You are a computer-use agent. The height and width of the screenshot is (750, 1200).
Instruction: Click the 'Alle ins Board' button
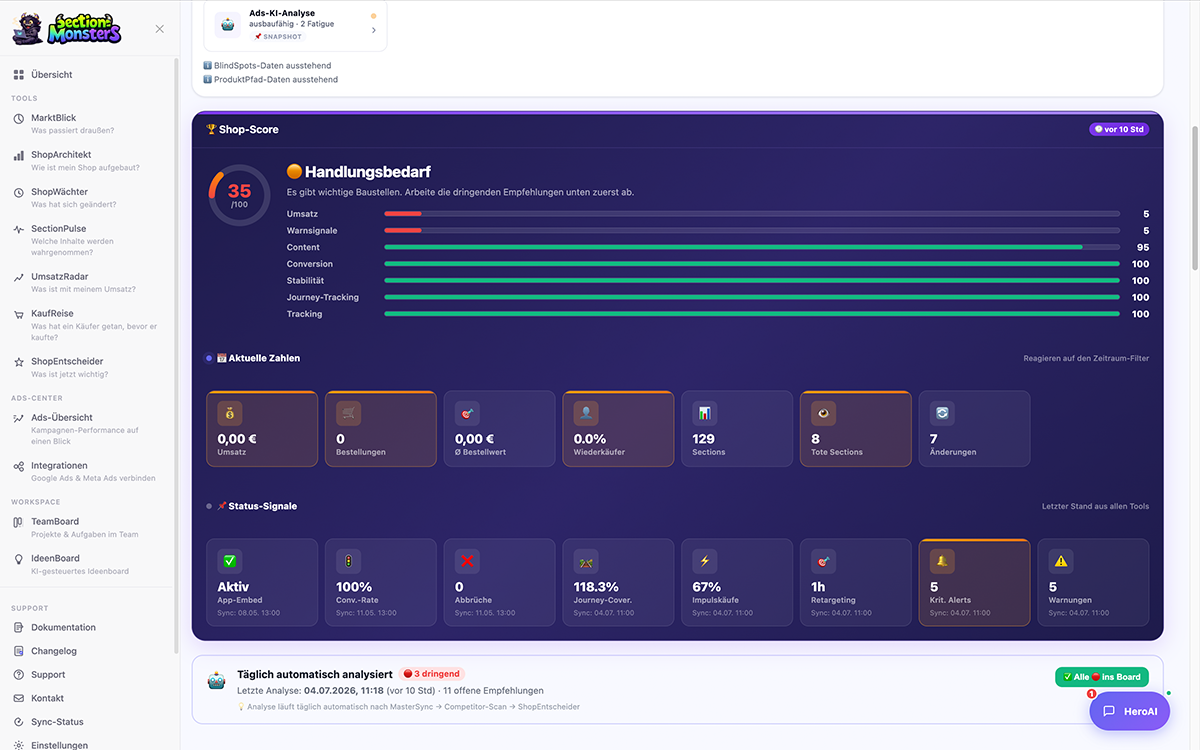point(1102,677)
